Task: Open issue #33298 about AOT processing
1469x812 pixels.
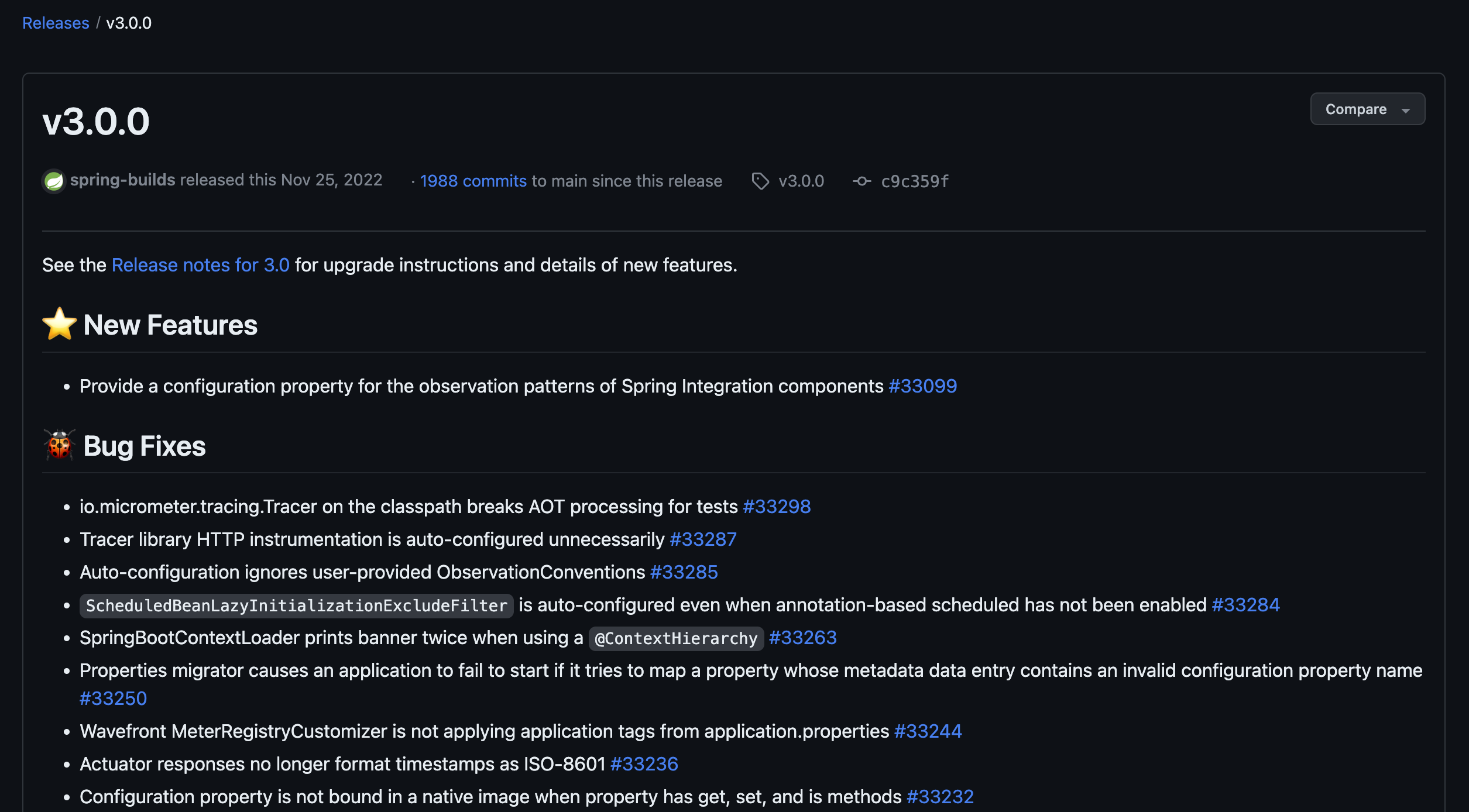Action: 777,507
